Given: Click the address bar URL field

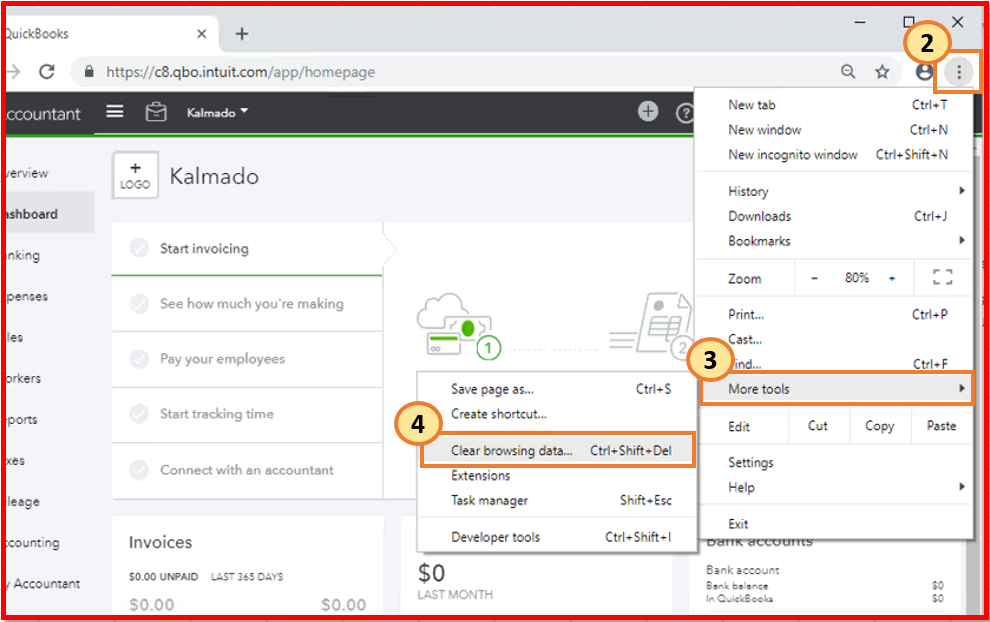Looking at the screenshot, I should 450,72.
